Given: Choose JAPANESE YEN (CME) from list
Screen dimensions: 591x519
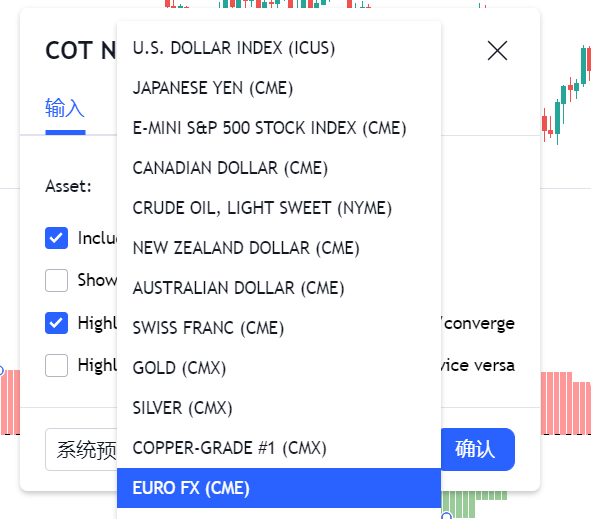Looking at the screenshot, I should pyautogui.click(x=279, y=88).
